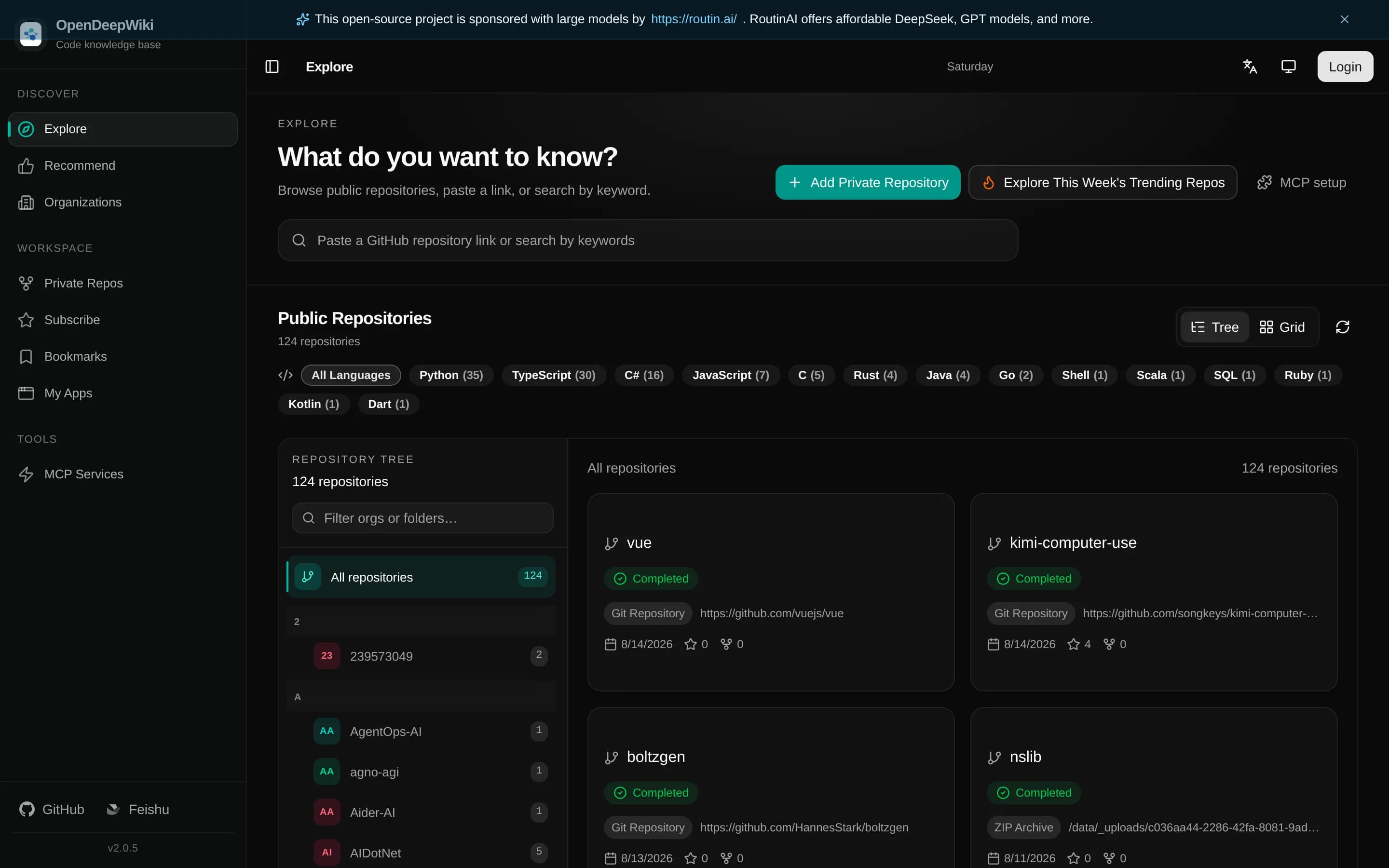Focus the GitHub repository search field

(647, 240)
